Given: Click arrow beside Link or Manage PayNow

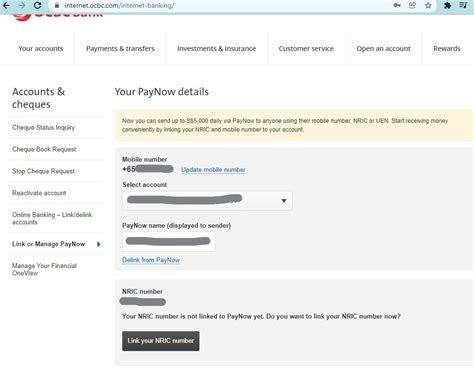Looking at the screenshot, I should [x=99, y=244].
